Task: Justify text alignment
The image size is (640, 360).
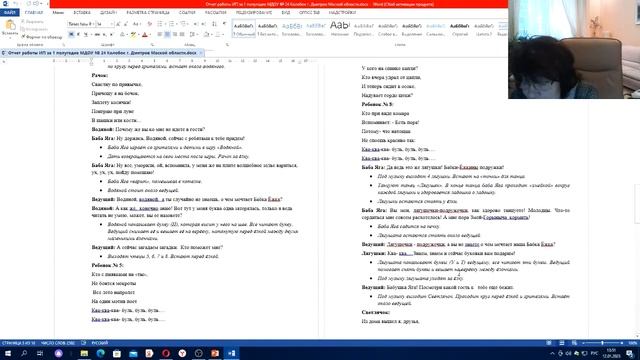Action: 182,35
